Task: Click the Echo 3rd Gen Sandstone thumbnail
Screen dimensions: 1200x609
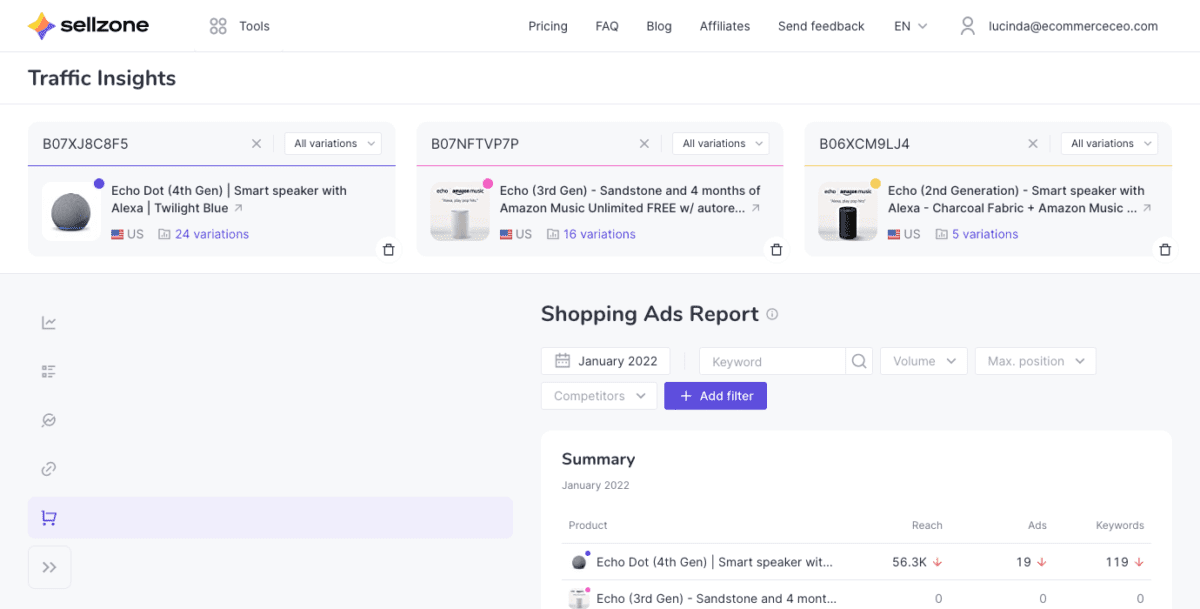Action: click(x=460, y=211)
